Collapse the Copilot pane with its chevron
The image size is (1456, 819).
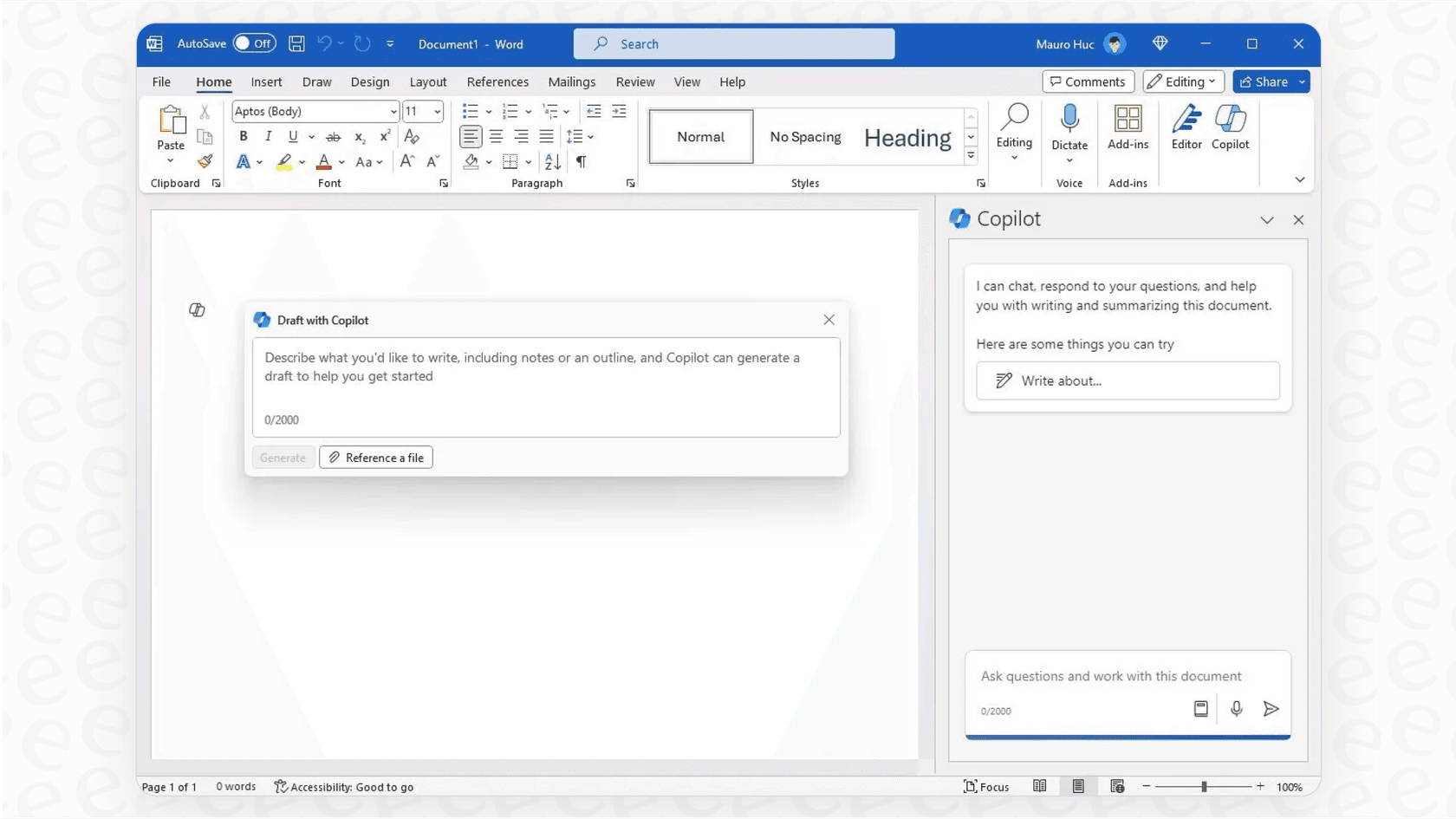1267,219
